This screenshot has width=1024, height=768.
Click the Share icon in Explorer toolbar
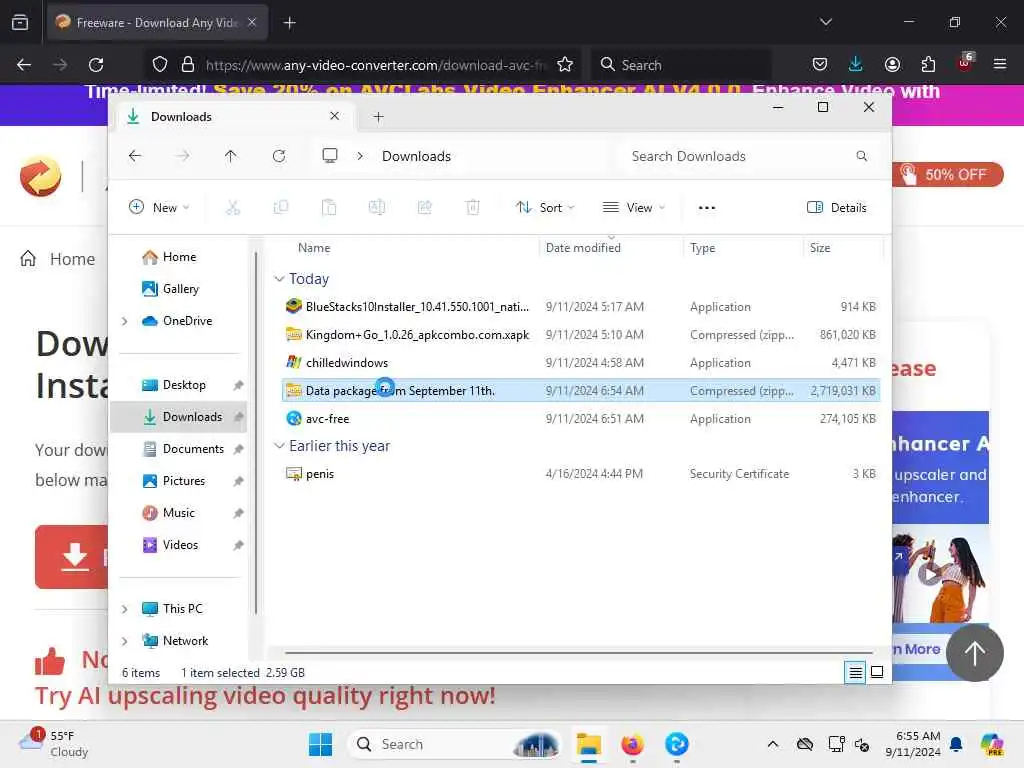tap(424, 208)
